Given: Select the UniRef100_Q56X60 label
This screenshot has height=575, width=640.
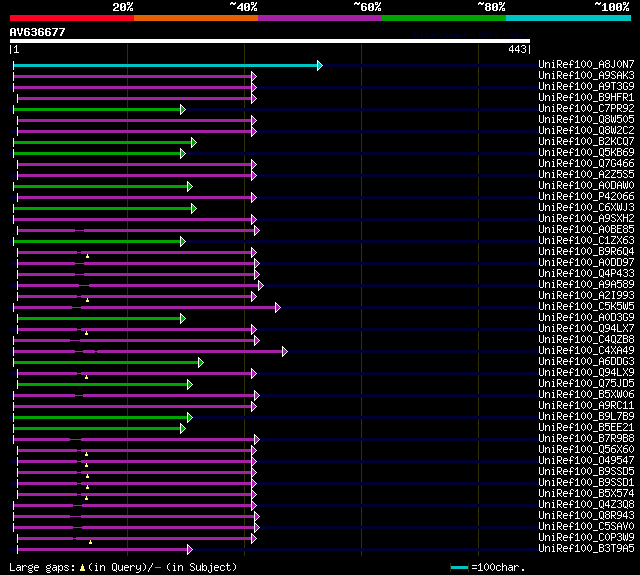Looking at the screenshot, I should (586, 450).
